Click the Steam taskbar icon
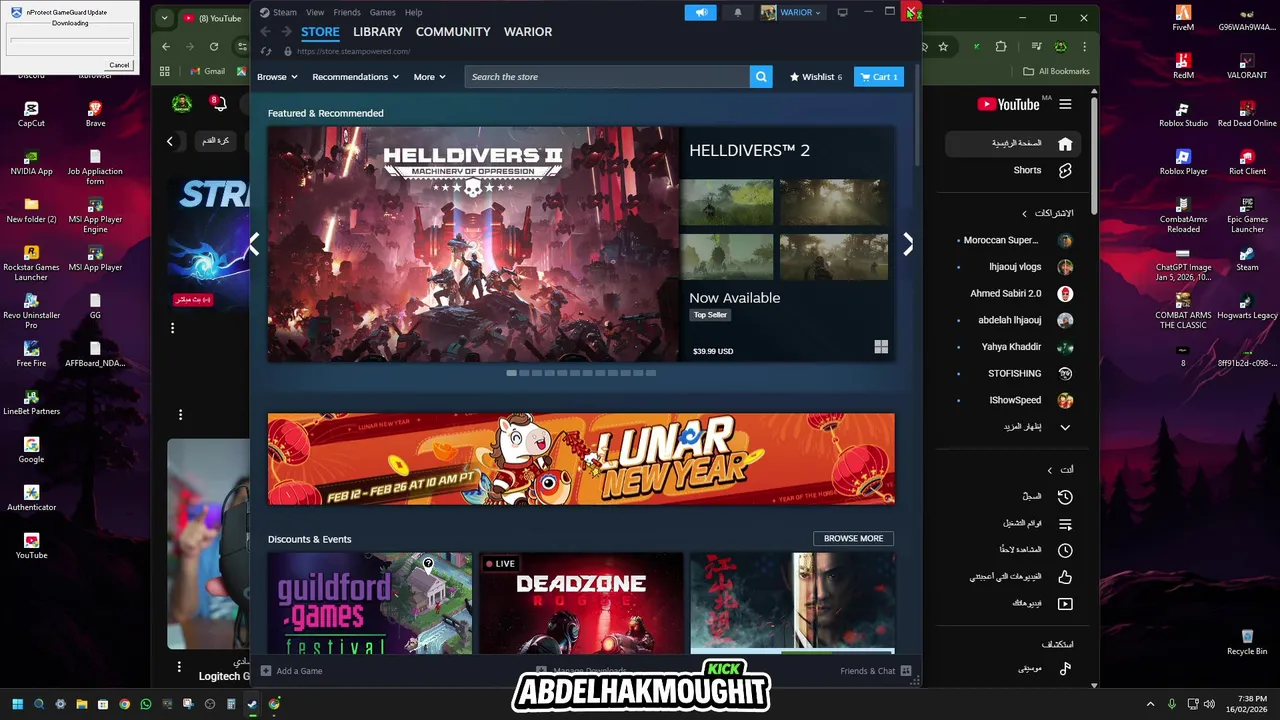The image size is (1280, 720). (x=252, y=704)
